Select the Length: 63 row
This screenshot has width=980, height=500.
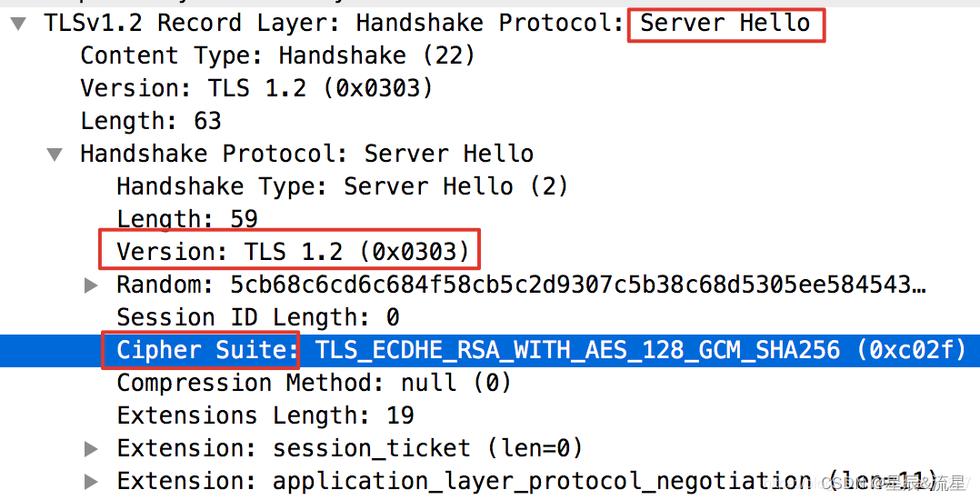tap(151, 121)
